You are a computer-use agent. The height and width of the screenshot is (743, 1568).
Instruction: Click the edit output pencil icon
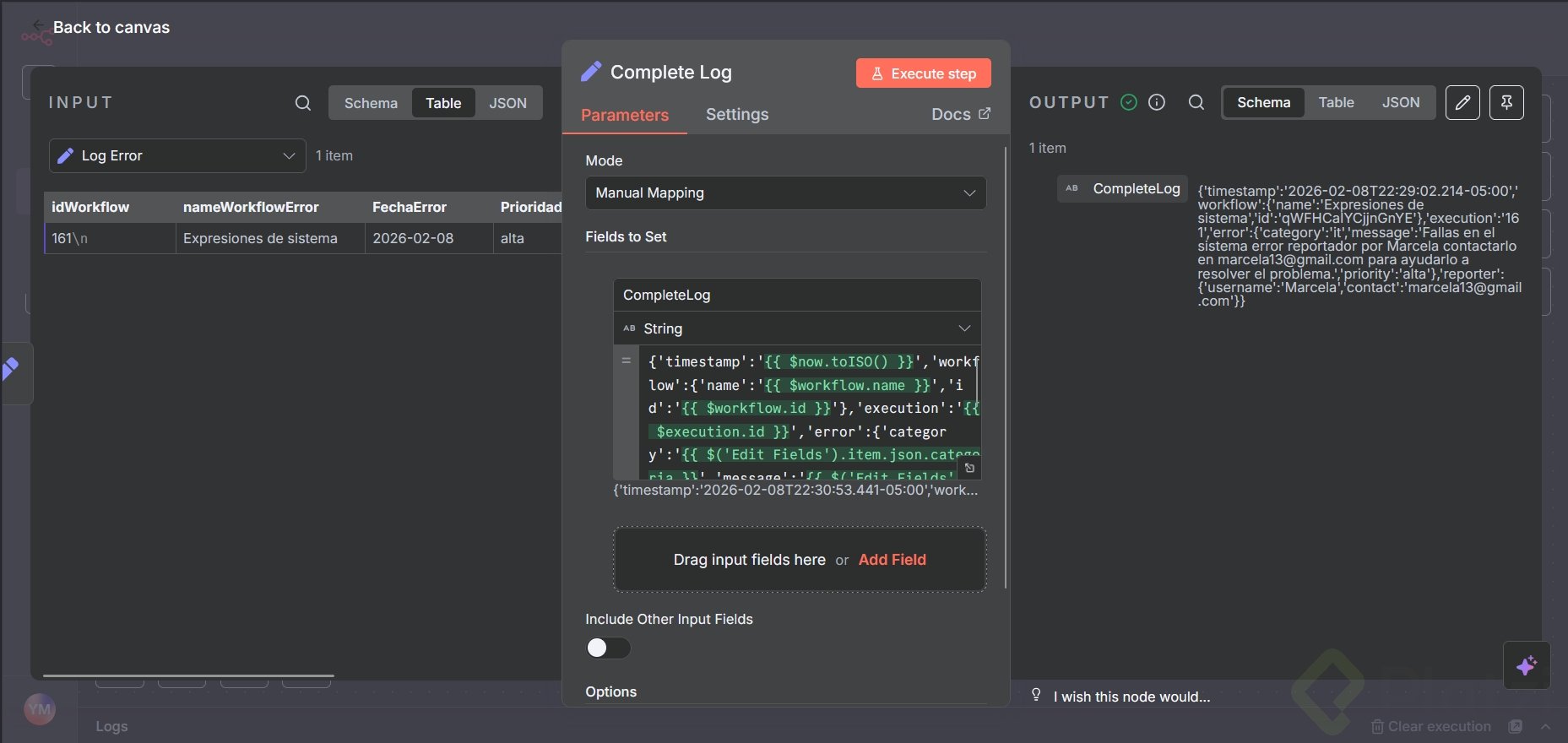click(1462, 103)
